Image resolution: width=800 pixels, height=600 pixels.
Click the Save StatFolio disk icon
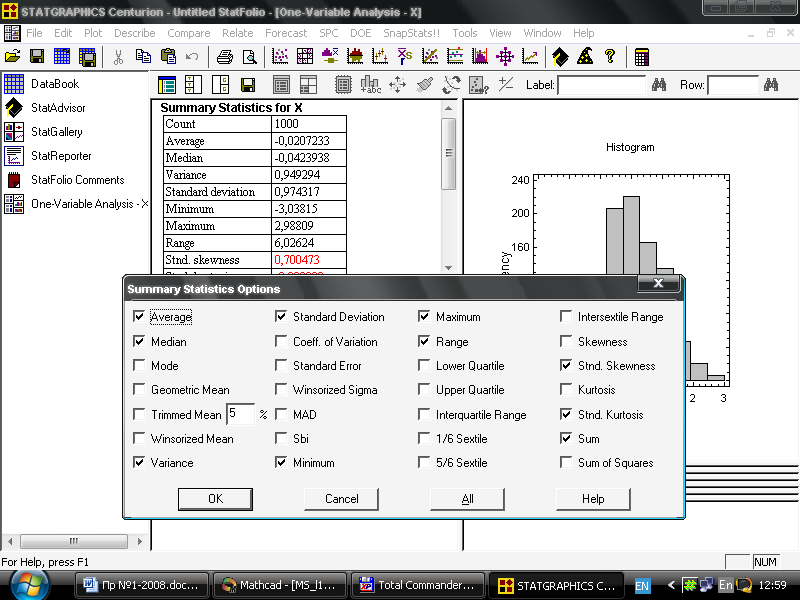click(37, 57)
